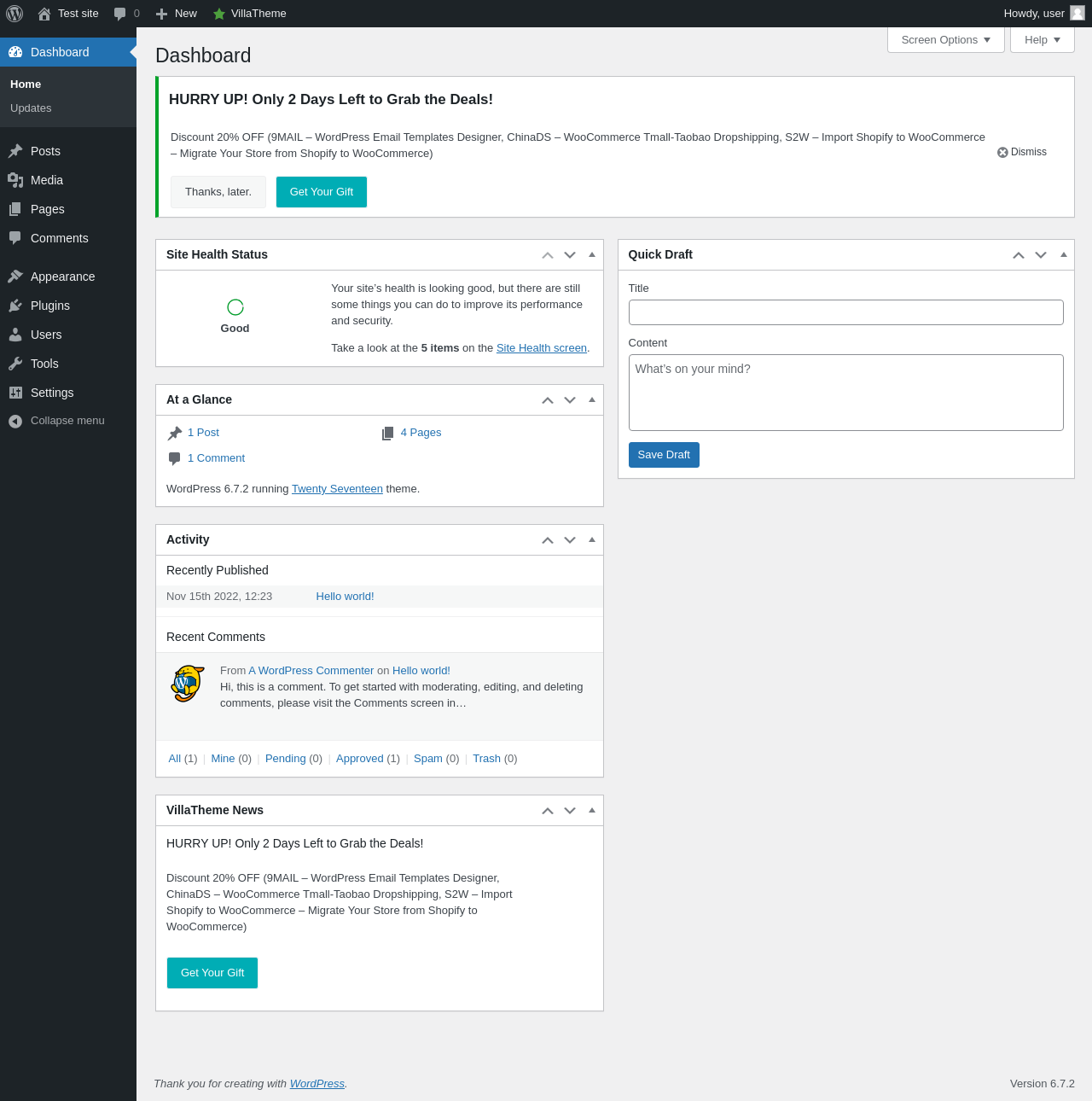
Task: Open the Twenty Seventeen theme link
Action: 337,489
